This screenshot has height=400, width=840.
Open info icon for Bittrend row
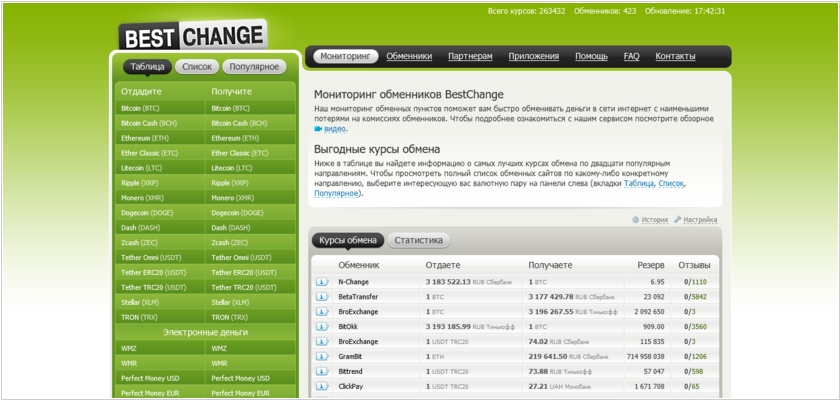[x=321, y=372]
